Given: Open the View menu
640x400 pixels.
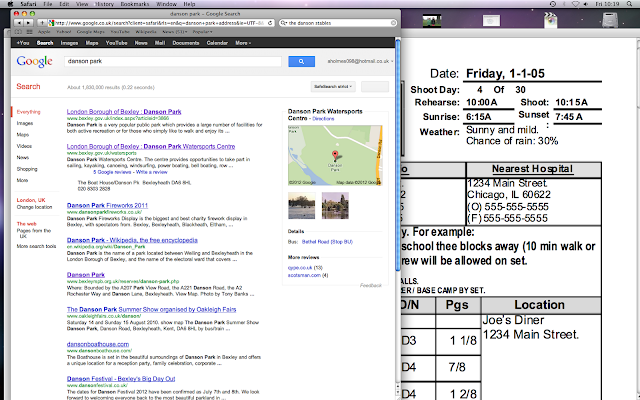Looking at the screenshot, I should 82,4.
